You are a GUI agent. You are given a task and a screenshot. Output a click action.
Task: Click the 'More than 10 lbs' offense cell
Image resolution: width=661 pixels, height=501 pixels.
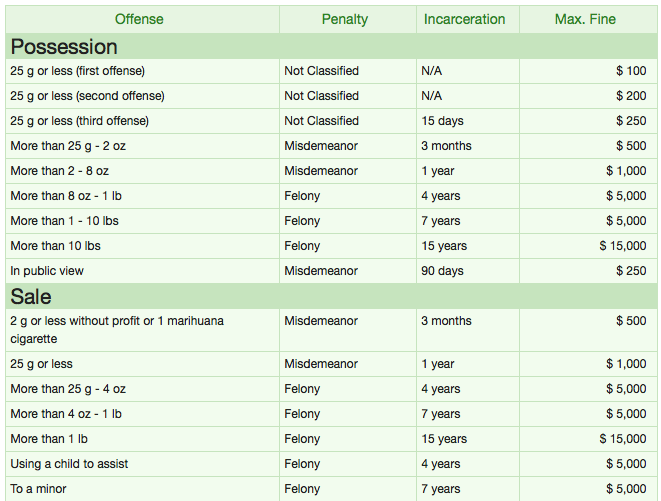click(x=55, y=246)
